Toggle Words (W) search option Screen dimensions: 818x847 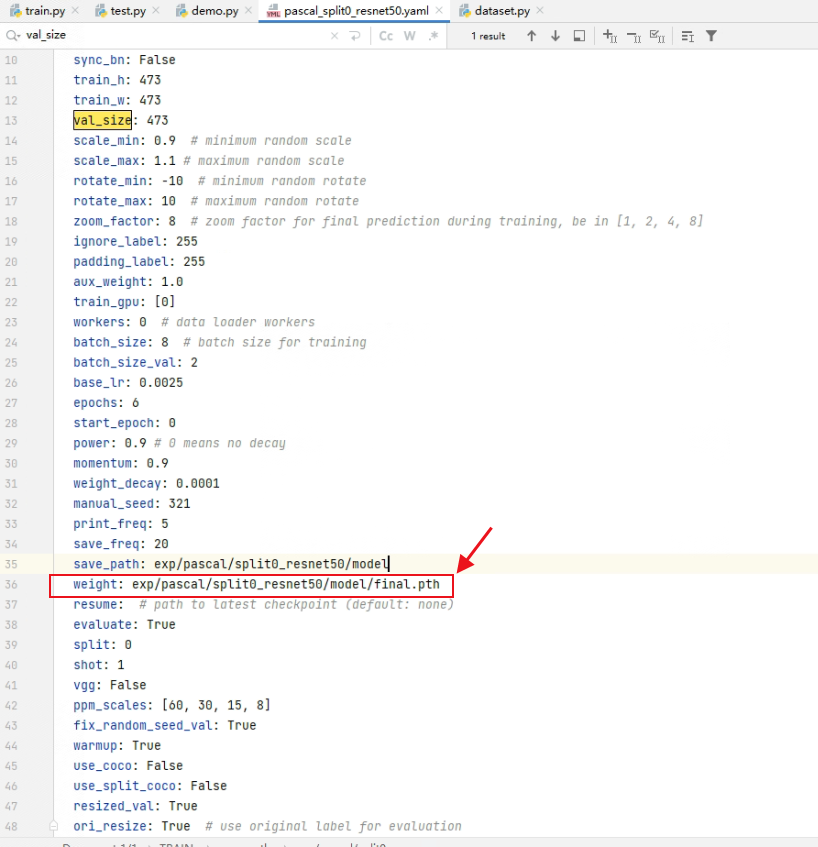410,36
